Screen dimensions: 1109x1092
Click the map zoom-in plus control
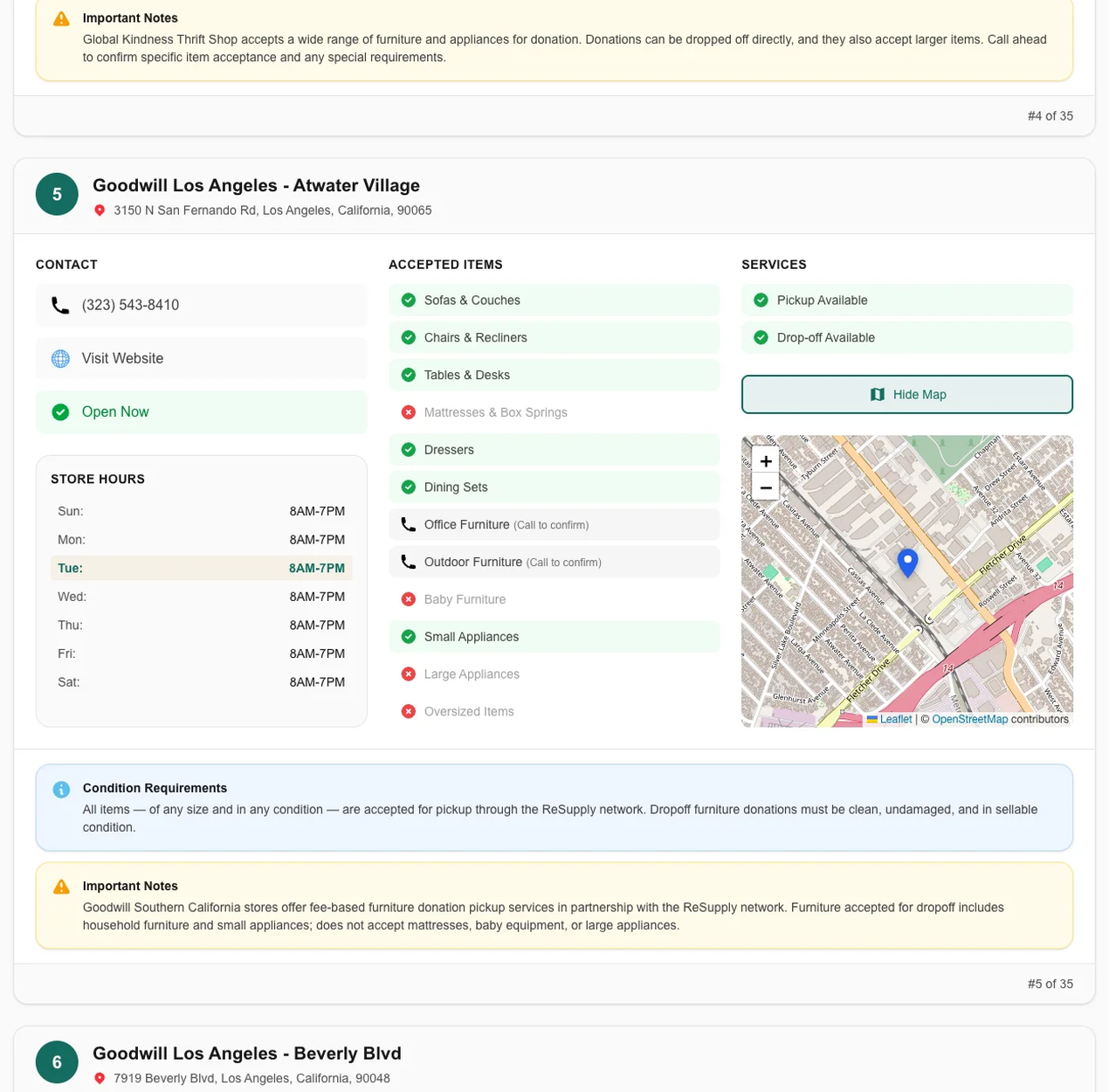pyautogui.click(x=765, y=460)
